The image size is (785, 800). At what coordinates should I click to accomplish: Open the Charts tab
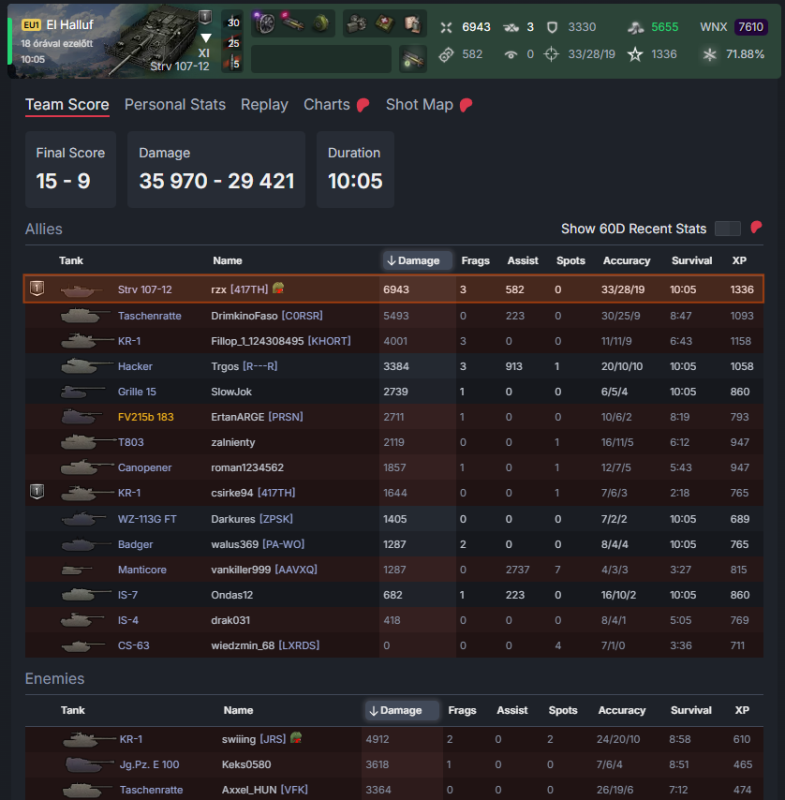pos(327,105)
